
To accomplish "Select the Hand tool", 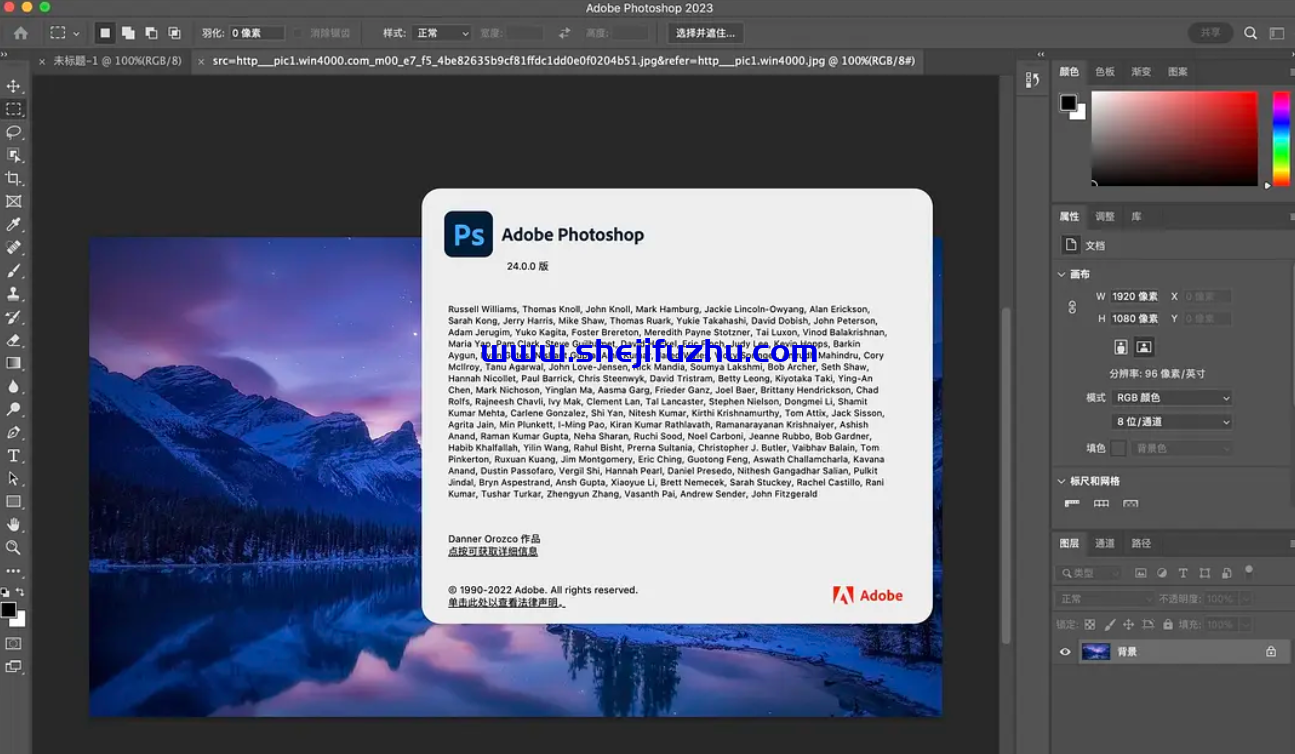I will [14, 524].
